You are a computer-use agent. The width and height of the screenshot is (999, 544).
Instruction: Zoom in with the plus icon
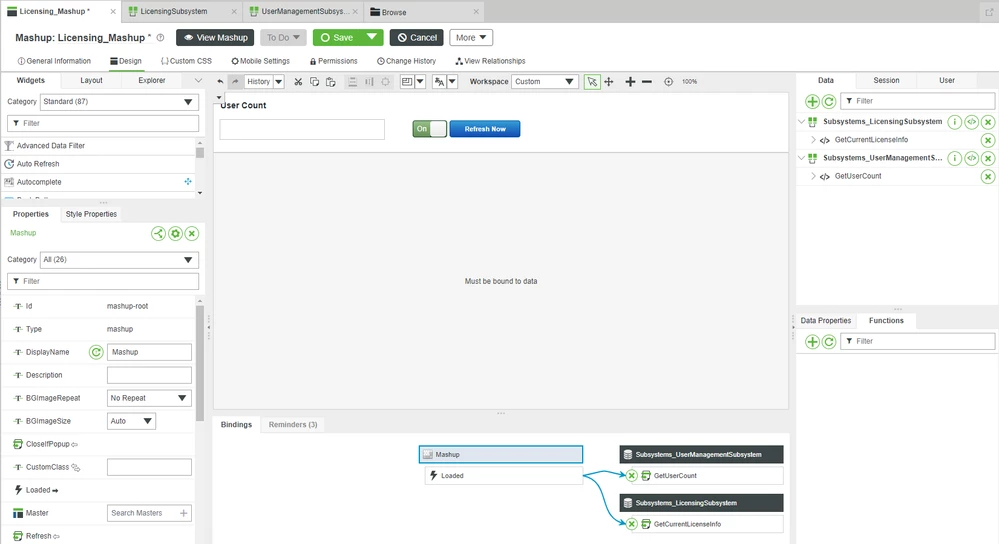coord(630,82)
